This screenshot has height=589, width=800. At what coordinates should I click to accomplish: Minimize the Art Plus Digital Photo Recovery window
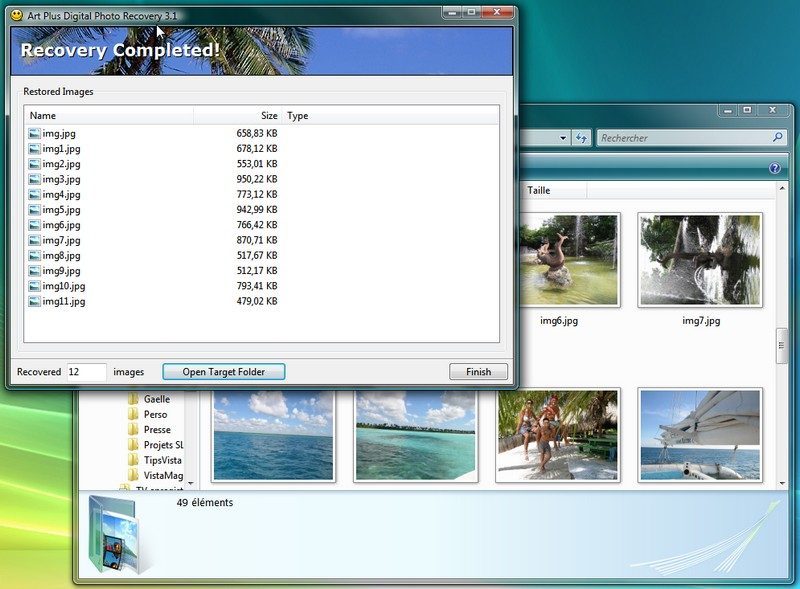pos(452,12)
